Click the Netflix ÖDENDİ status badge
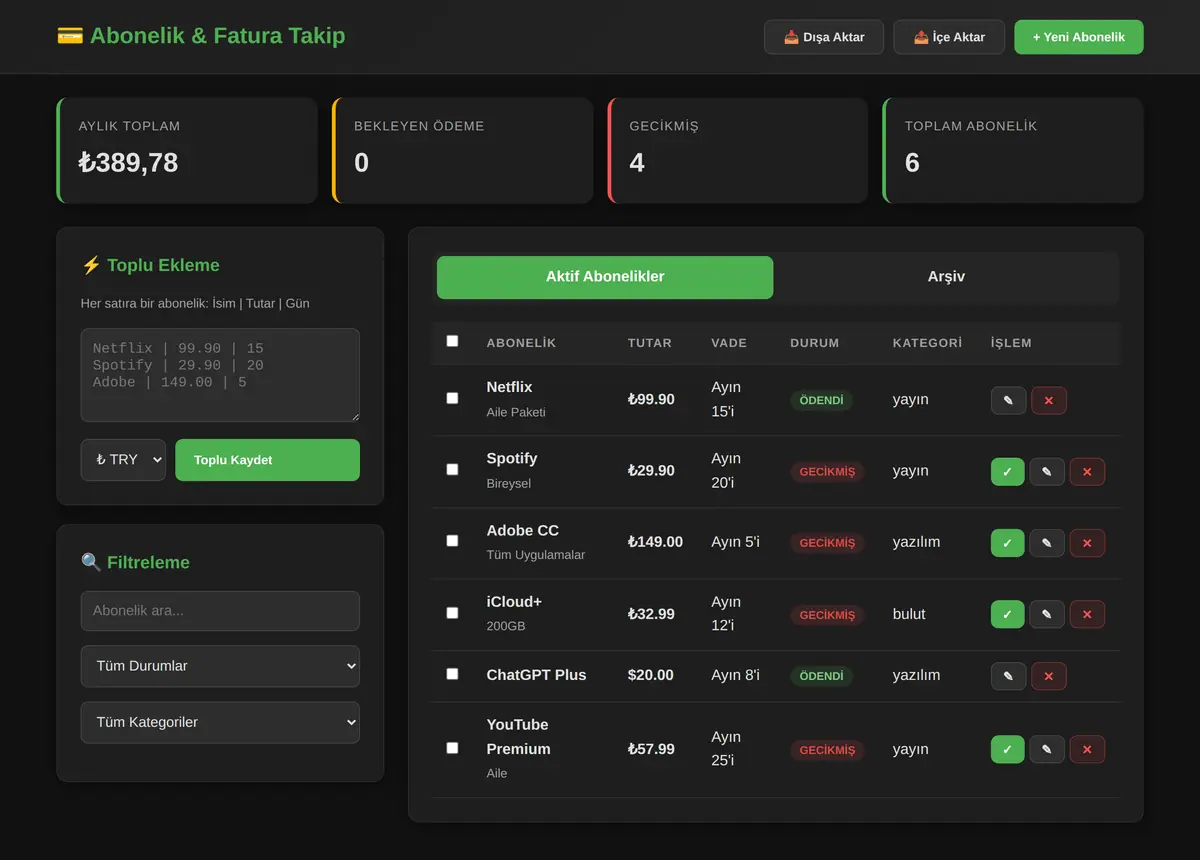The width and height of the screenshot is (1200, 860). (x=821, y=400)
